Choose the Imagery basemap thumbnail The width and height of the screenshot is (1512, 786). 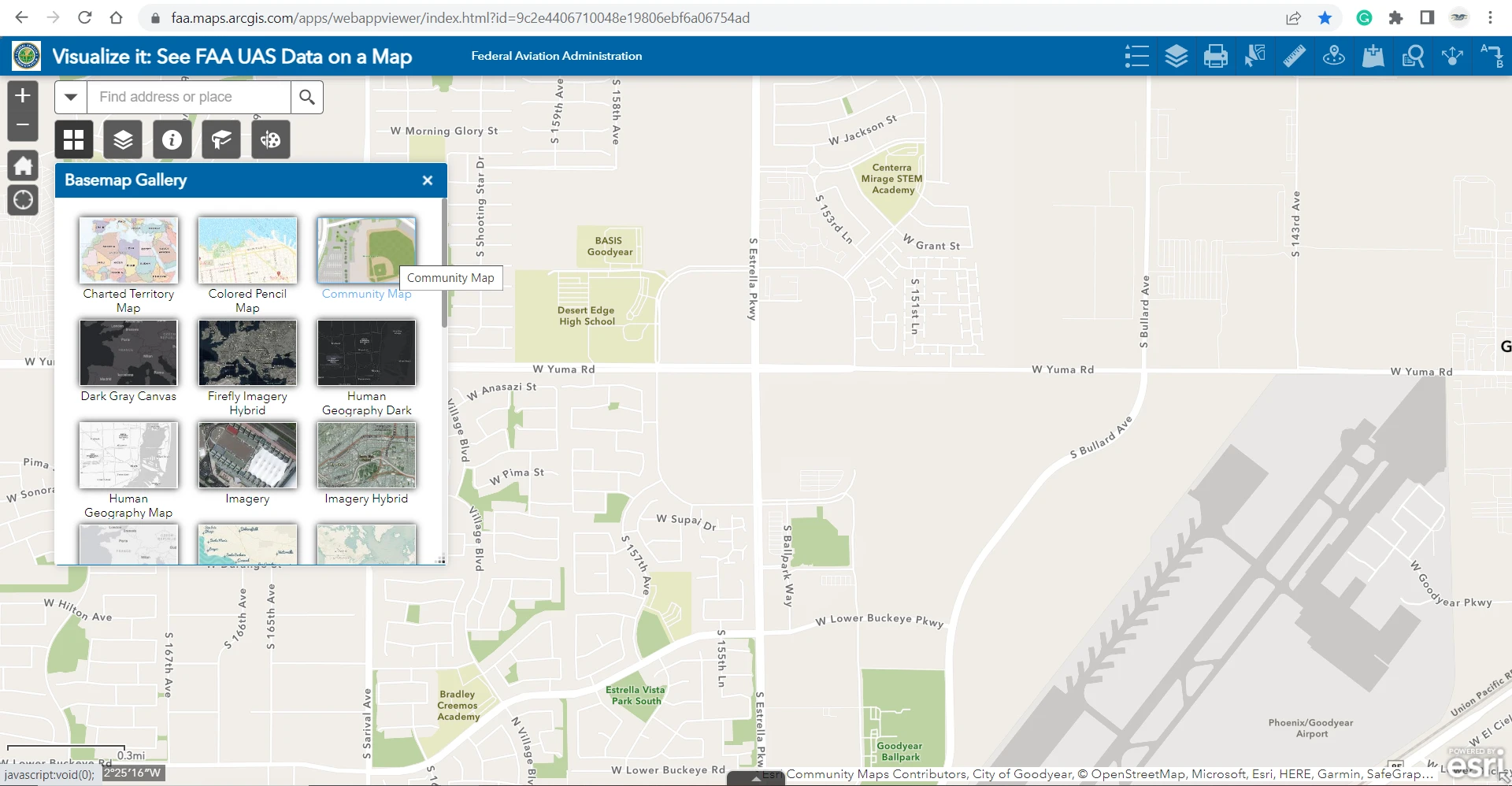(247, 455)
